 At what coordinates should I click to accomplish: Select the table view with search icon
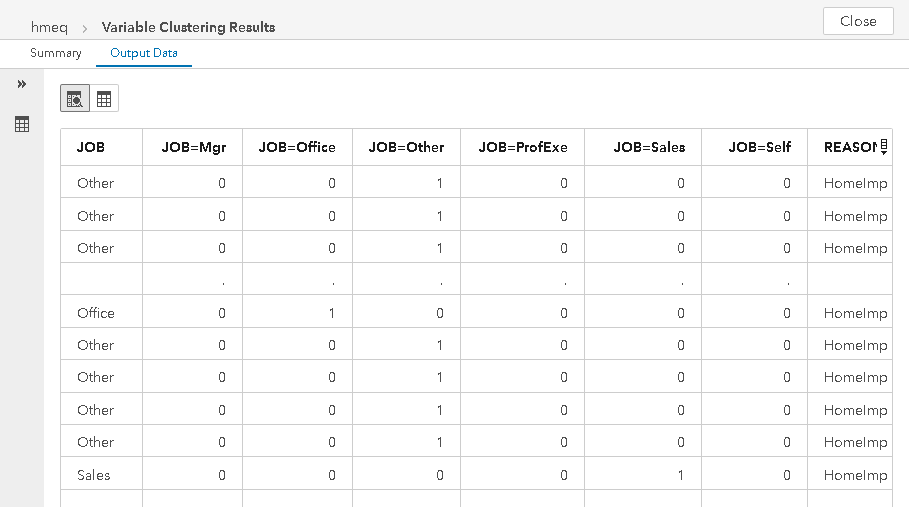click(x=75, y=99)
